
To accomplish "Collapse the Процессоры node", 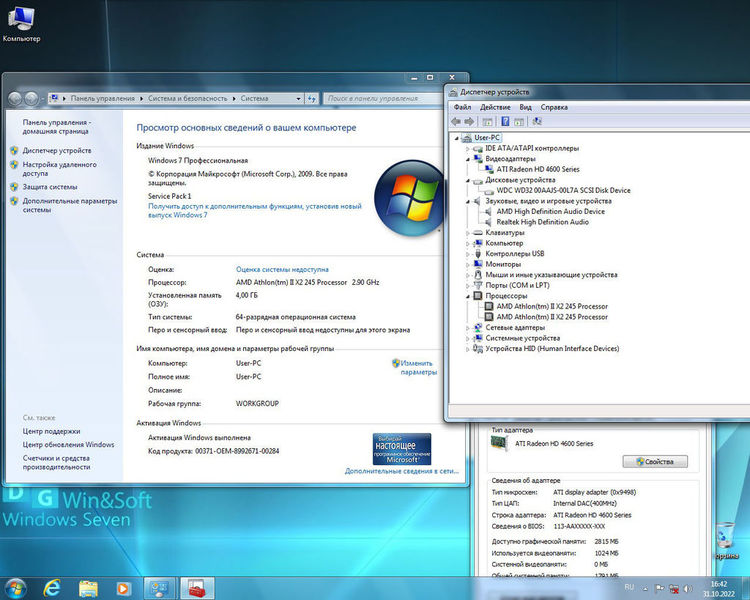I will (x=468, y=296).
